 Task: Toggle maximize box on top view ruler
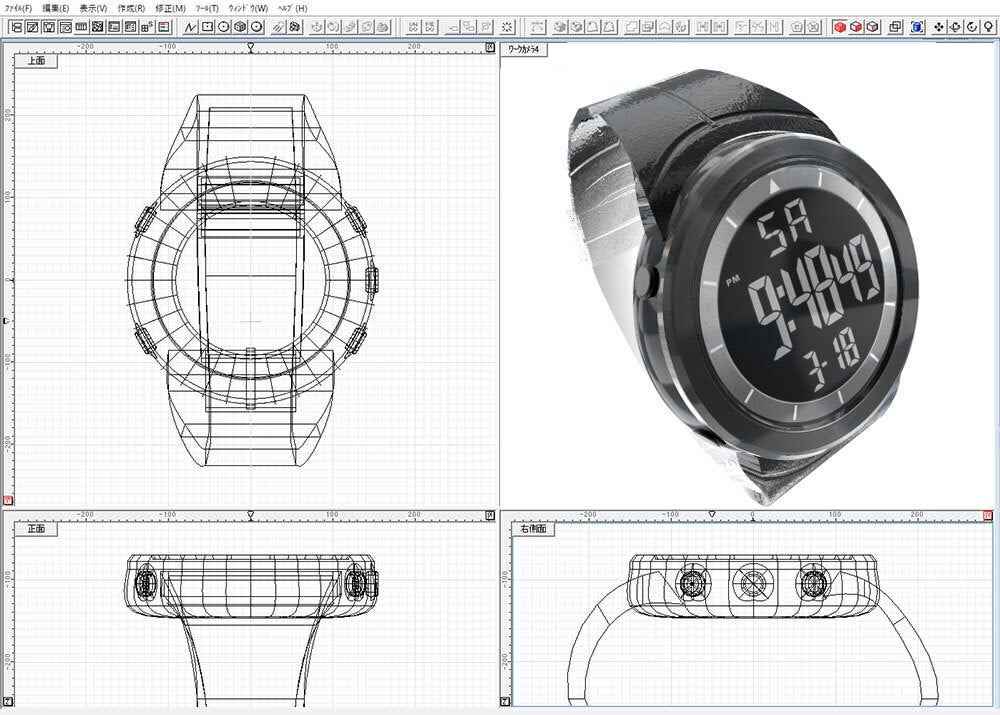tap(489, 47)
